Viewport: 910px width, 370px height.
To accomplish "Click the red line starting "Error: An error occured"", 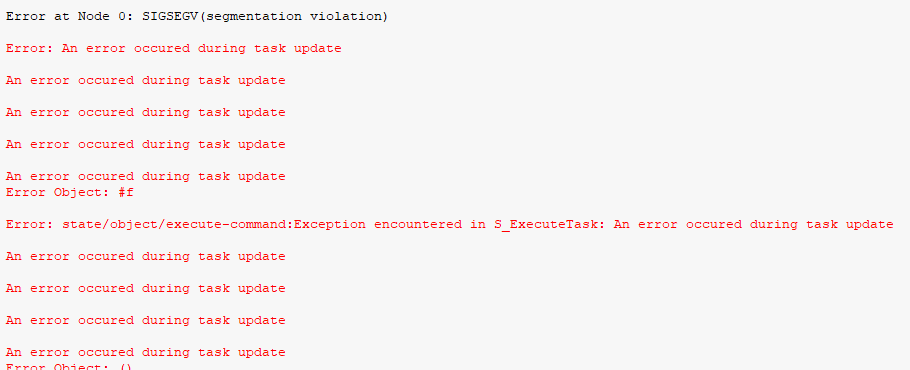I will (x=174, y=49).
